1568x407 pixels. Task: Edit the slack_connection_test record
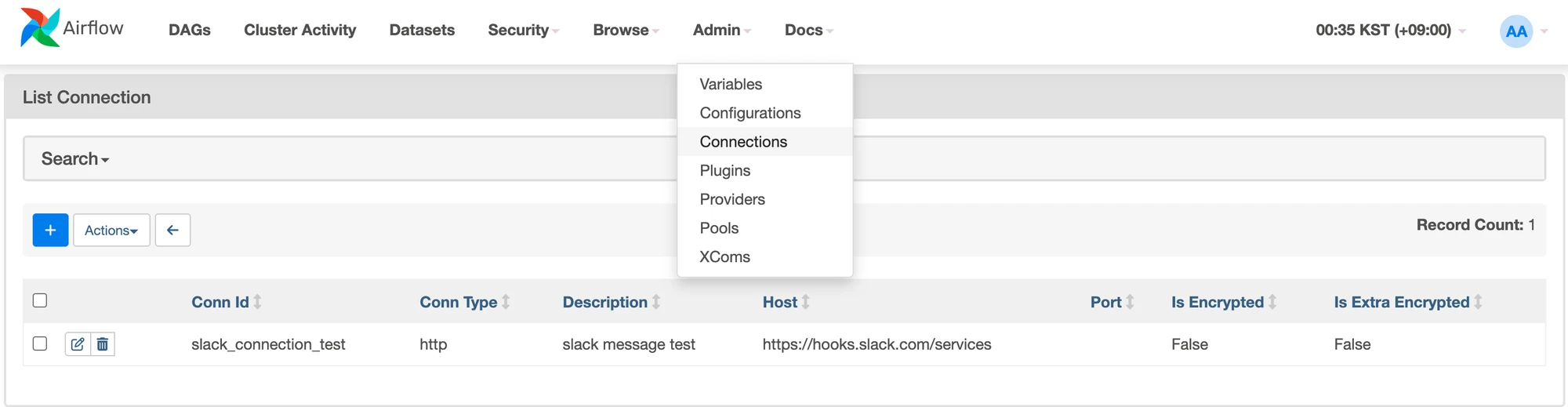click(x=78, y=344)
